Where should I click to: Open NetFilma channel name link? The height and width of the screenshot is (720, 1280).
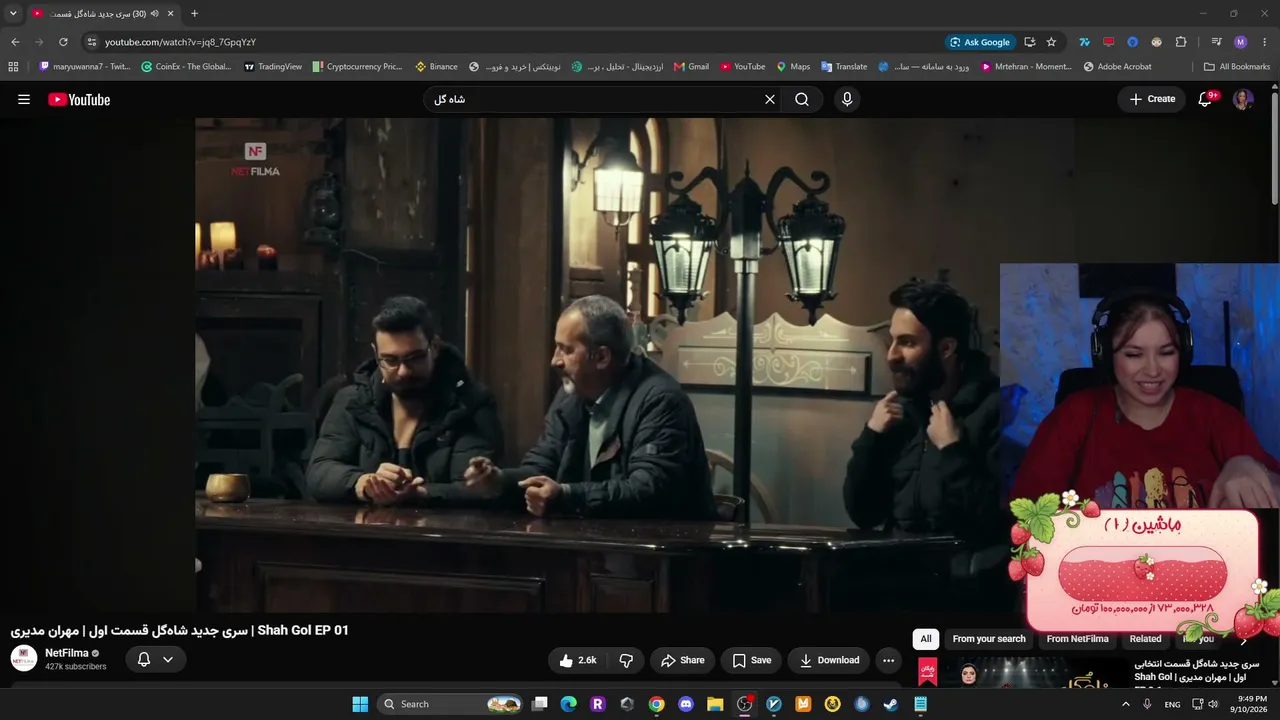click(x=67, y=653)
